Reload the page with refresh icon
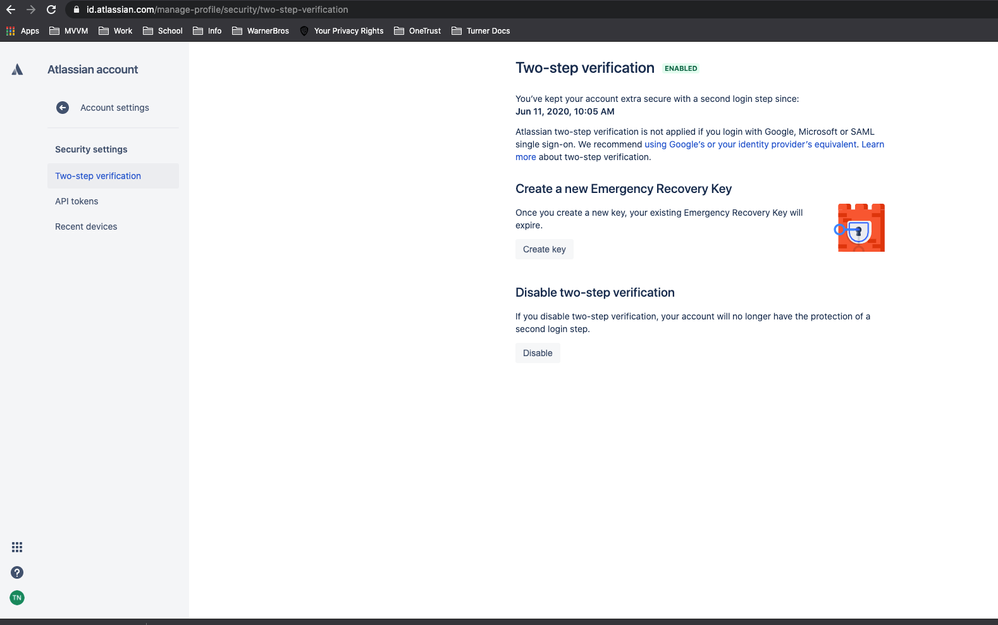998x625 pixels. (x=52, y=10)
